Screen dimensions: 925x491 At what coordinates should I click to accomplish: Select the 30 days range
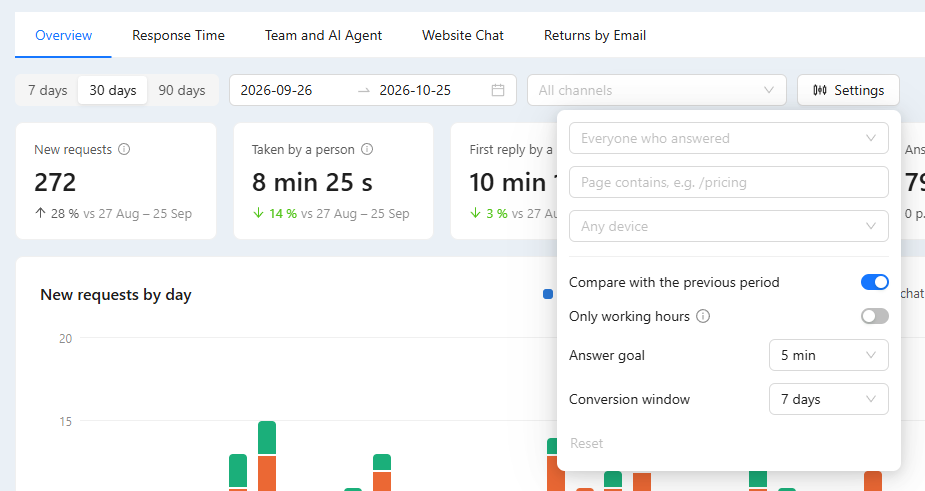tap(113, 90)
